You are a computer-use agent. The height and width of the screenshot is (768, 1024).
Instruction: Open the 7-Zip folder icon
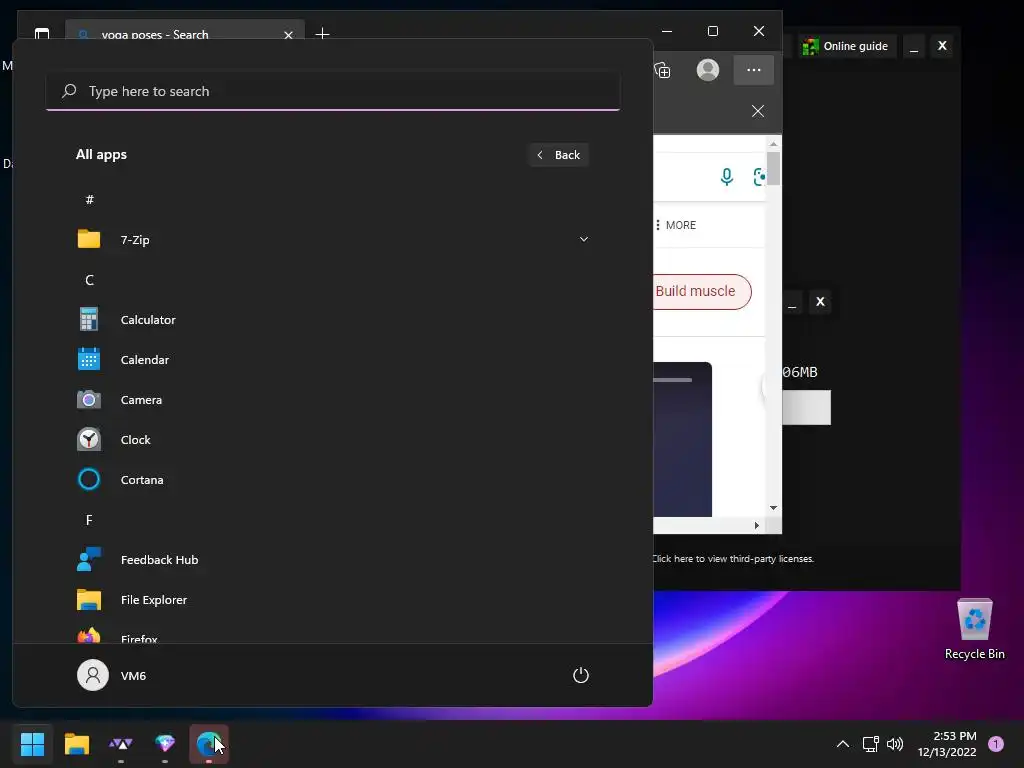[89, 239]
